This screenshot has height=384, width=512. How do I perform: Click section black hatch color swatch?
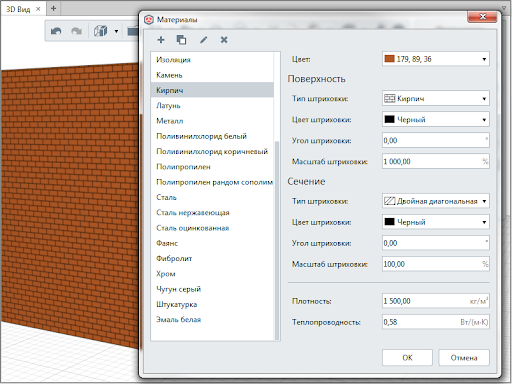click(389, 222)
